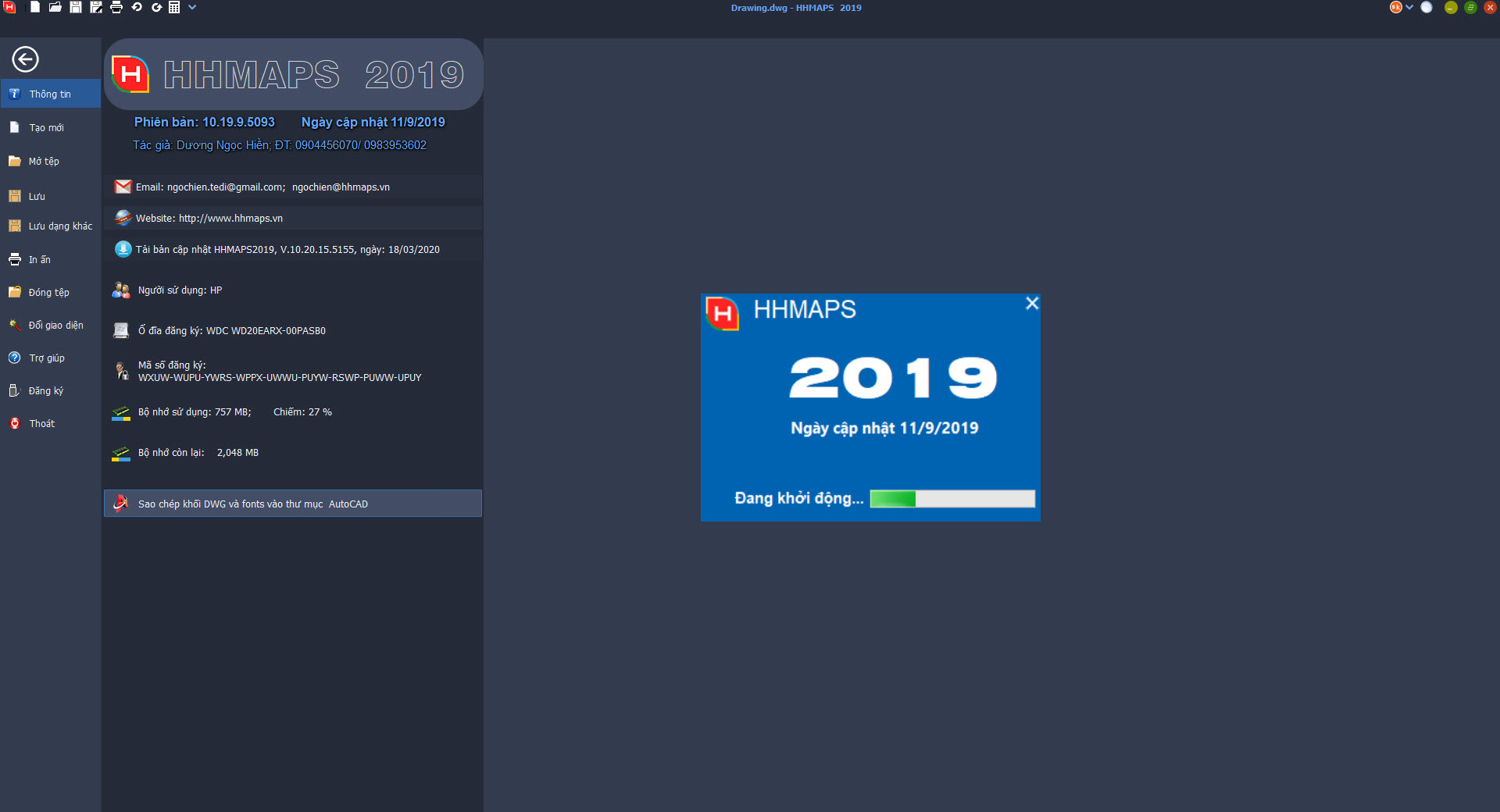Click Sao chép khối DWG và fonts button
Viewport: 1500px width, 812px height.
pos(293,504)
